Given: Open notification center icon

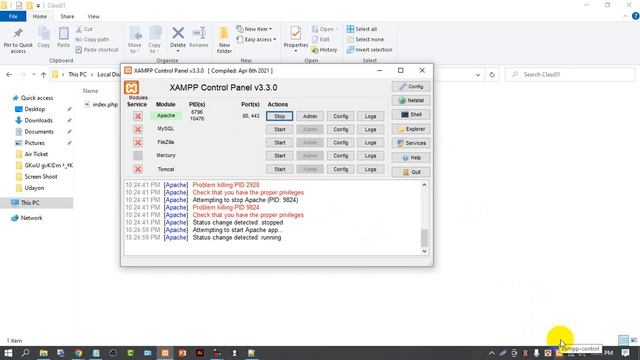Looking at the screenshot, I should point(625,353).
